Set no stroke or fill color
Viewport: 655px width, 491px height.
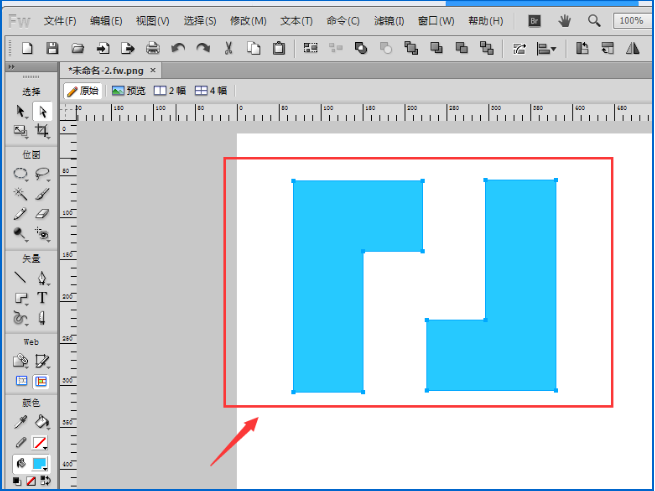click(x=31, y=482)
